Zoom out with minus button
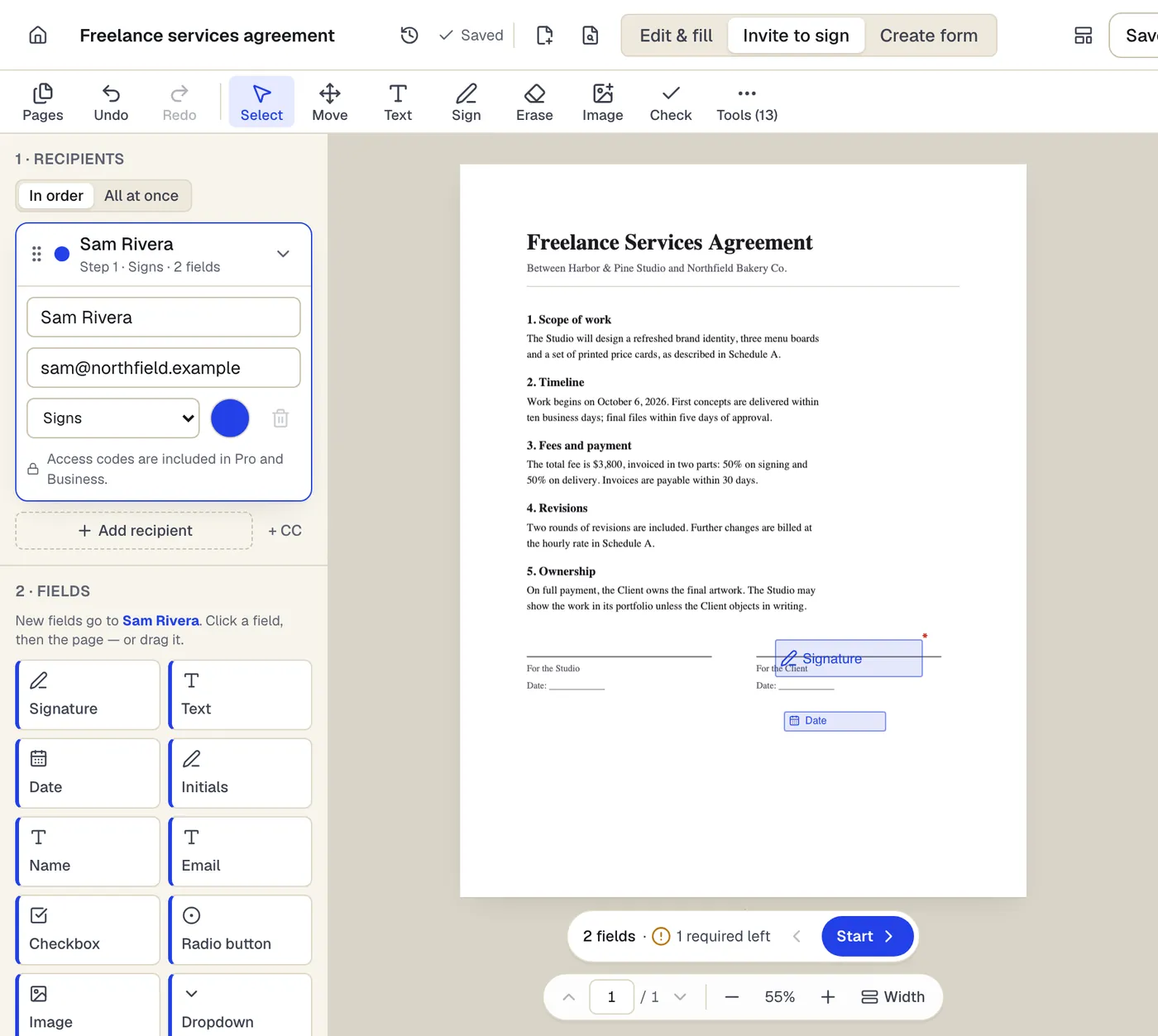1158x1036 pixels. (732, 997)
